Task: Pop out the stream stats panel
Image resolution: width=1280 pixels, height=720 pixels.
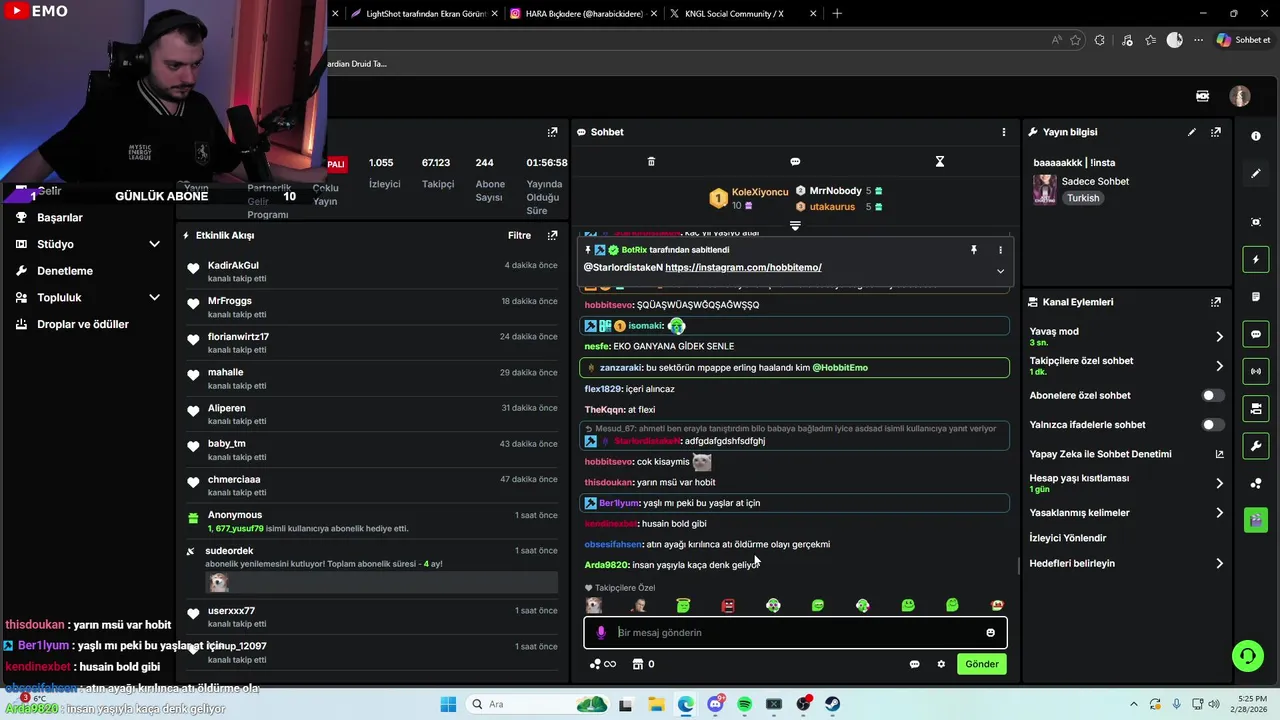Action: click(x=552, y=132)
